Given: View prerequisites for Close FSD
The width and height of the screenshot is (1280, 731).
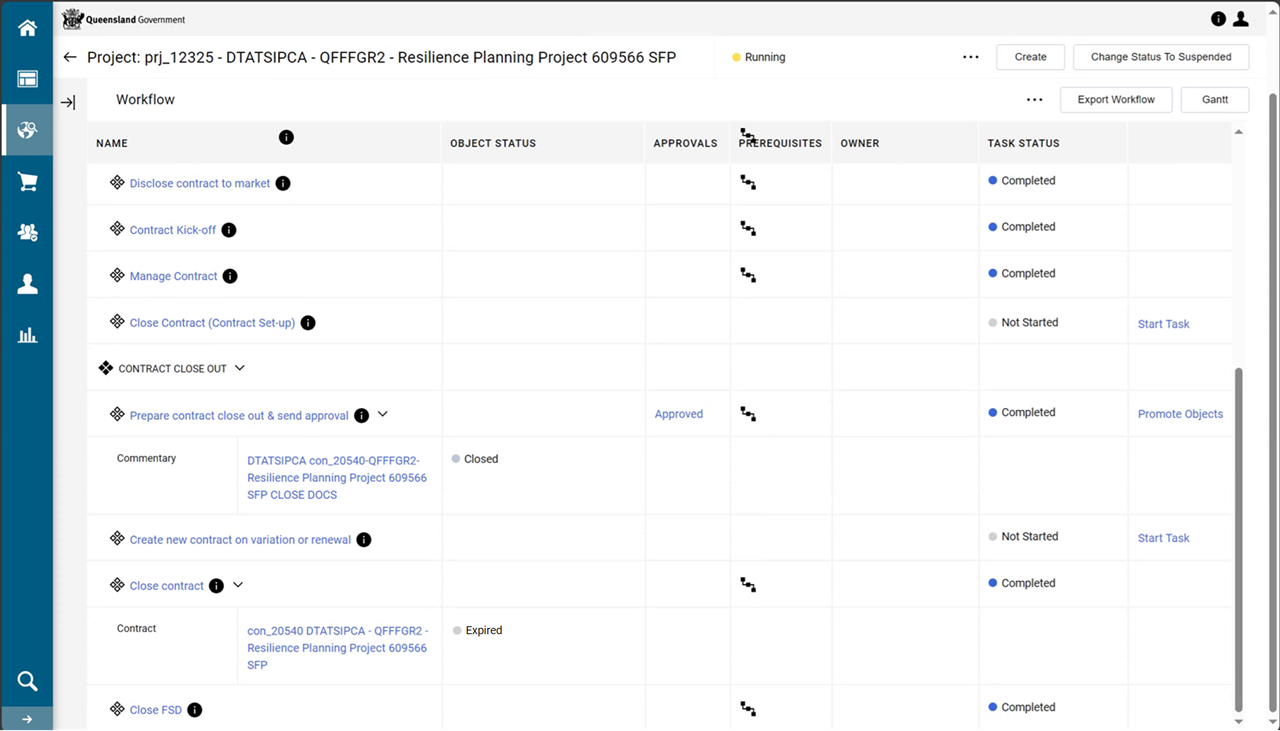Looking at the screenshot, I should [x=748, y=709].
